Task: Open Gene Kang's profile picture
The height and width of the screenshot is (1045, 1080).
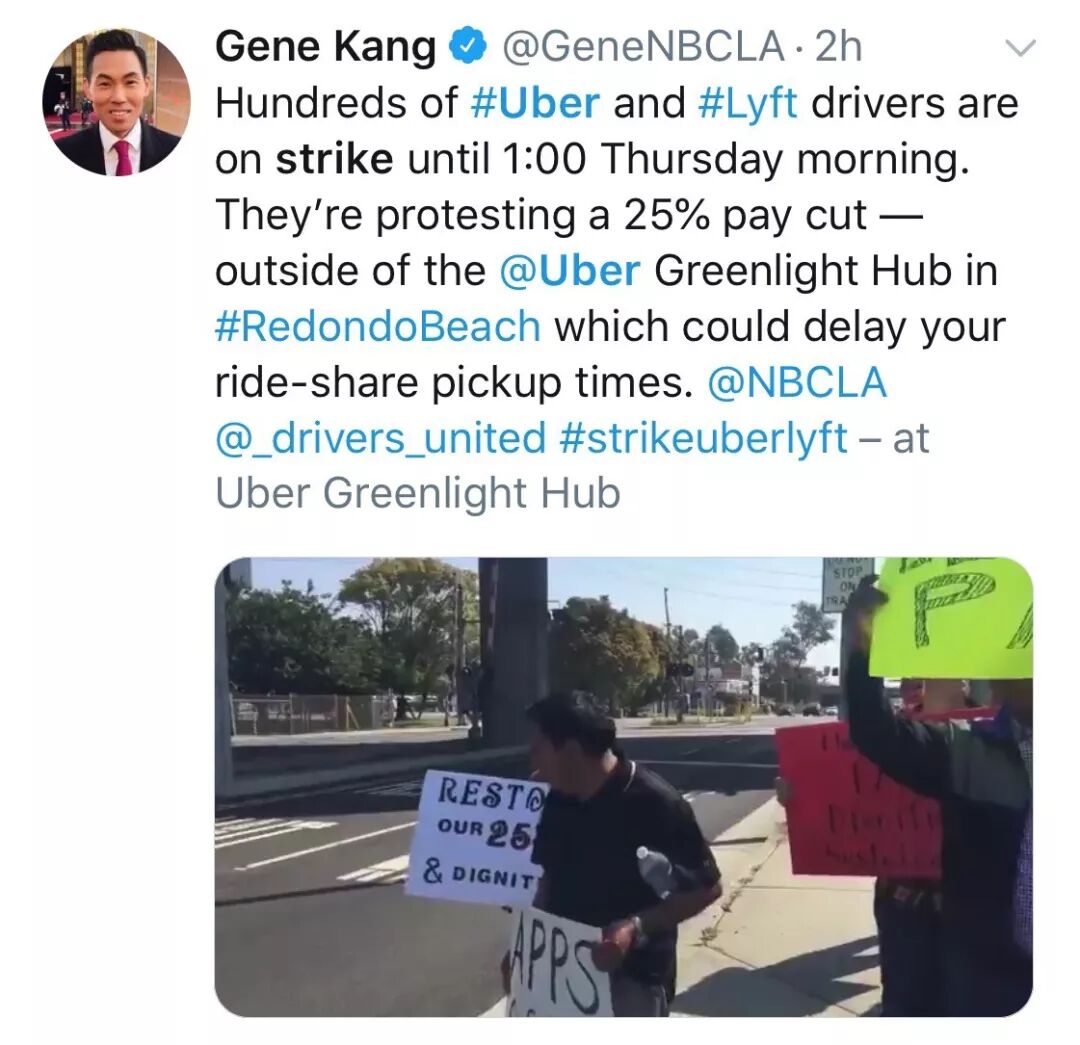Action: [116, 101]
